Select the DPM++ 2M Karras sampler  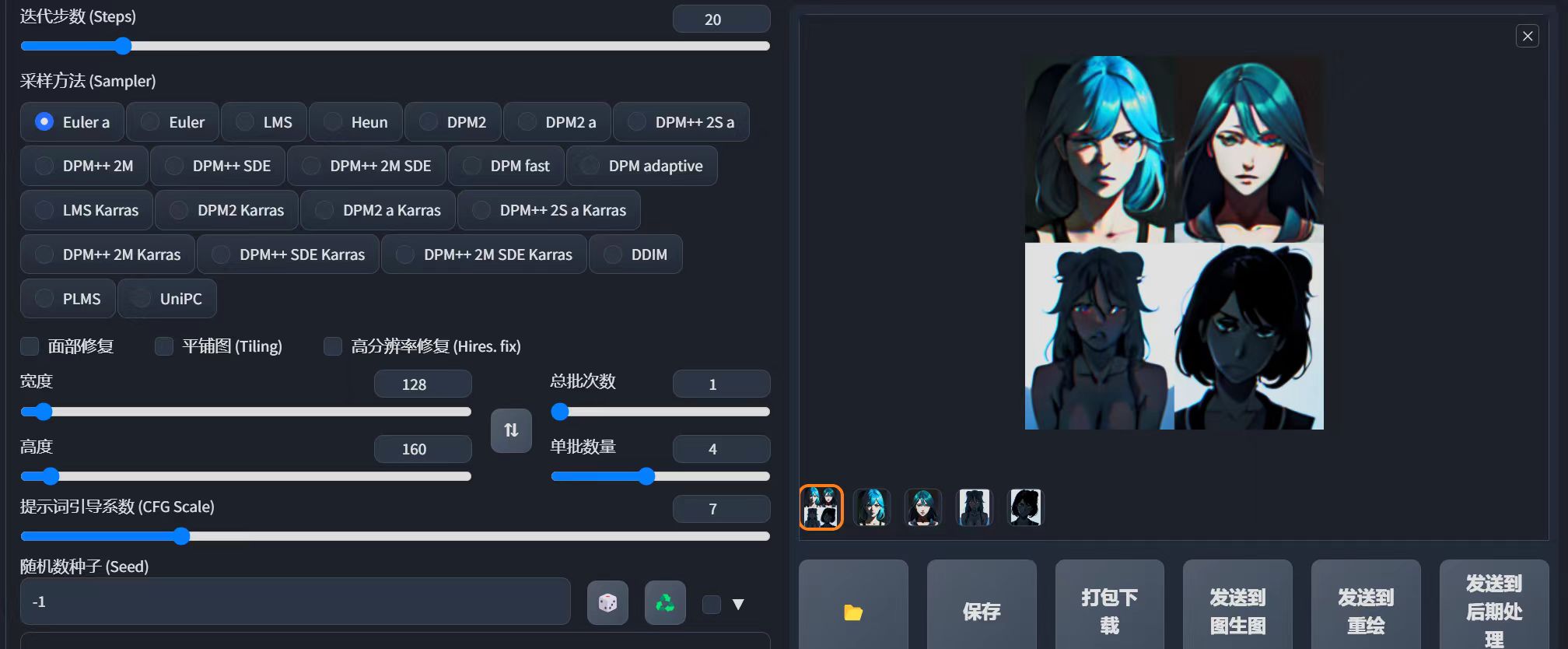(x=107, y=254)
